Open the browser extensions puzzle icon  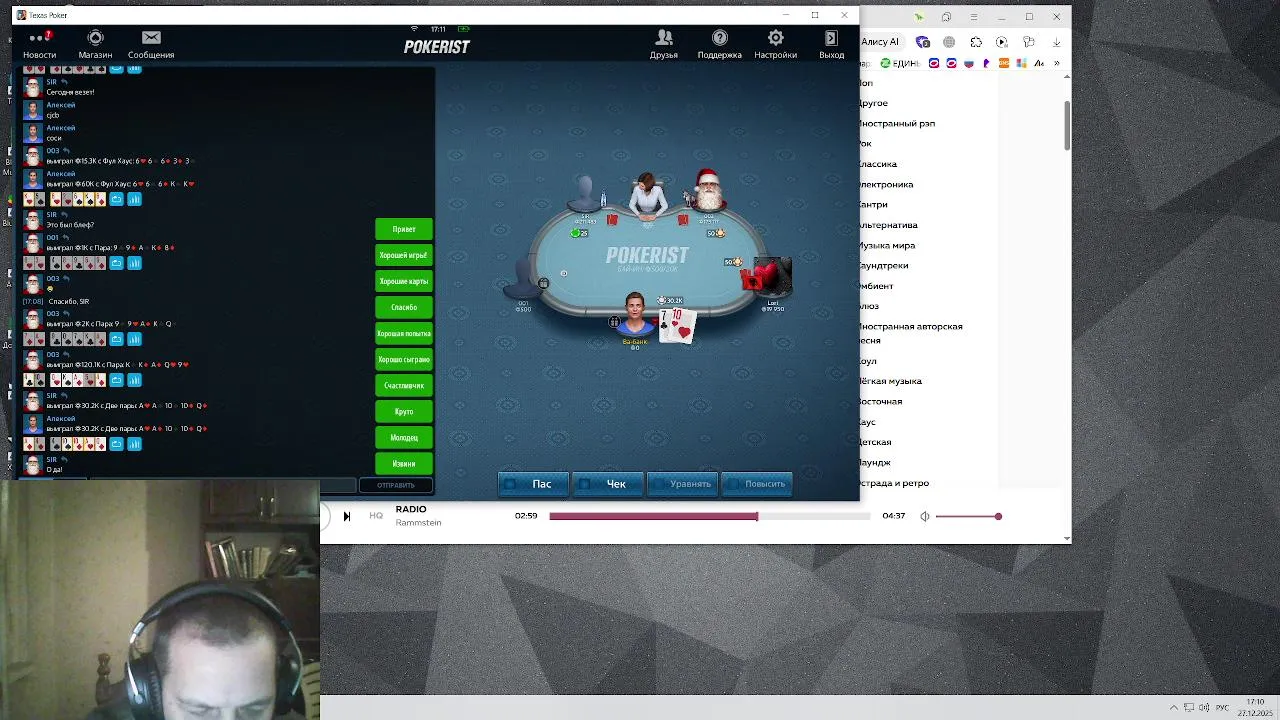[976, 42]
